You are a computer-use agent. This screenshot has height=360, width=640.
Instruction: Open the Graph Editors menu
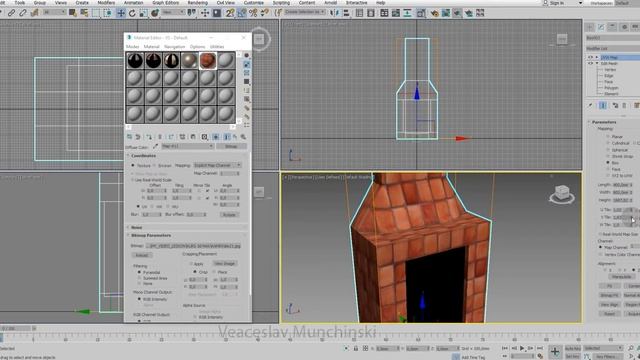165,3
